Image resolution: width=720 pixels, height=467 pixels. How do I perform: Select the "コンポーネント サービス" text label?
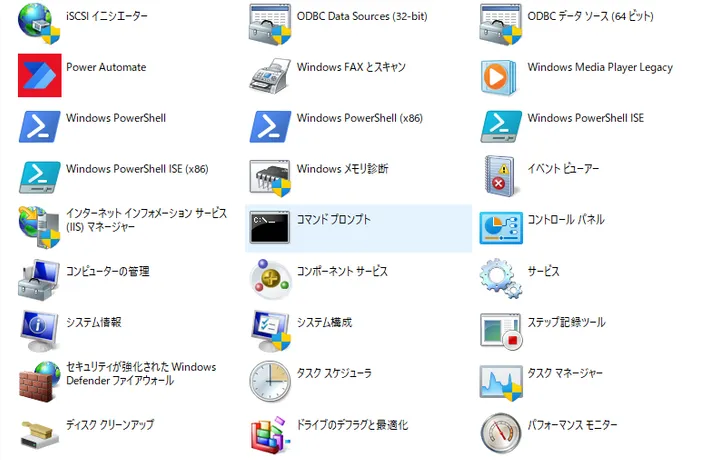[342, 271]
